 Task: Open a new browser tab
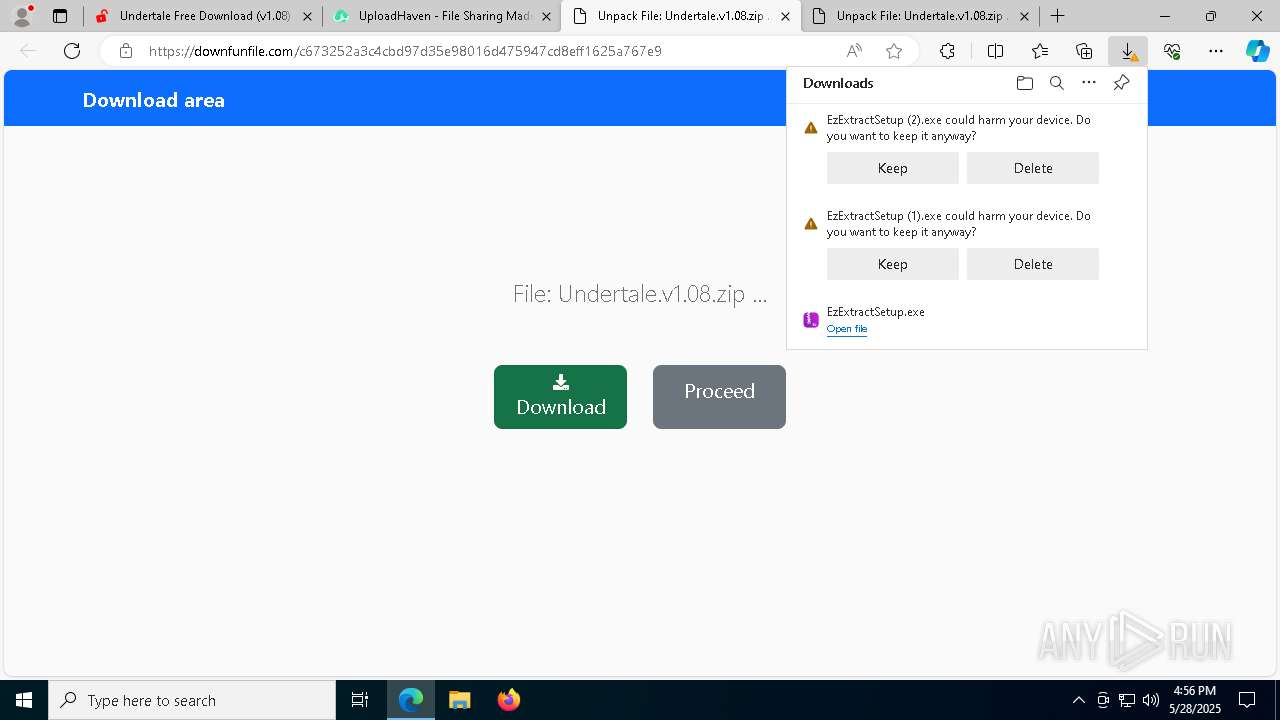click(1057, 16)
